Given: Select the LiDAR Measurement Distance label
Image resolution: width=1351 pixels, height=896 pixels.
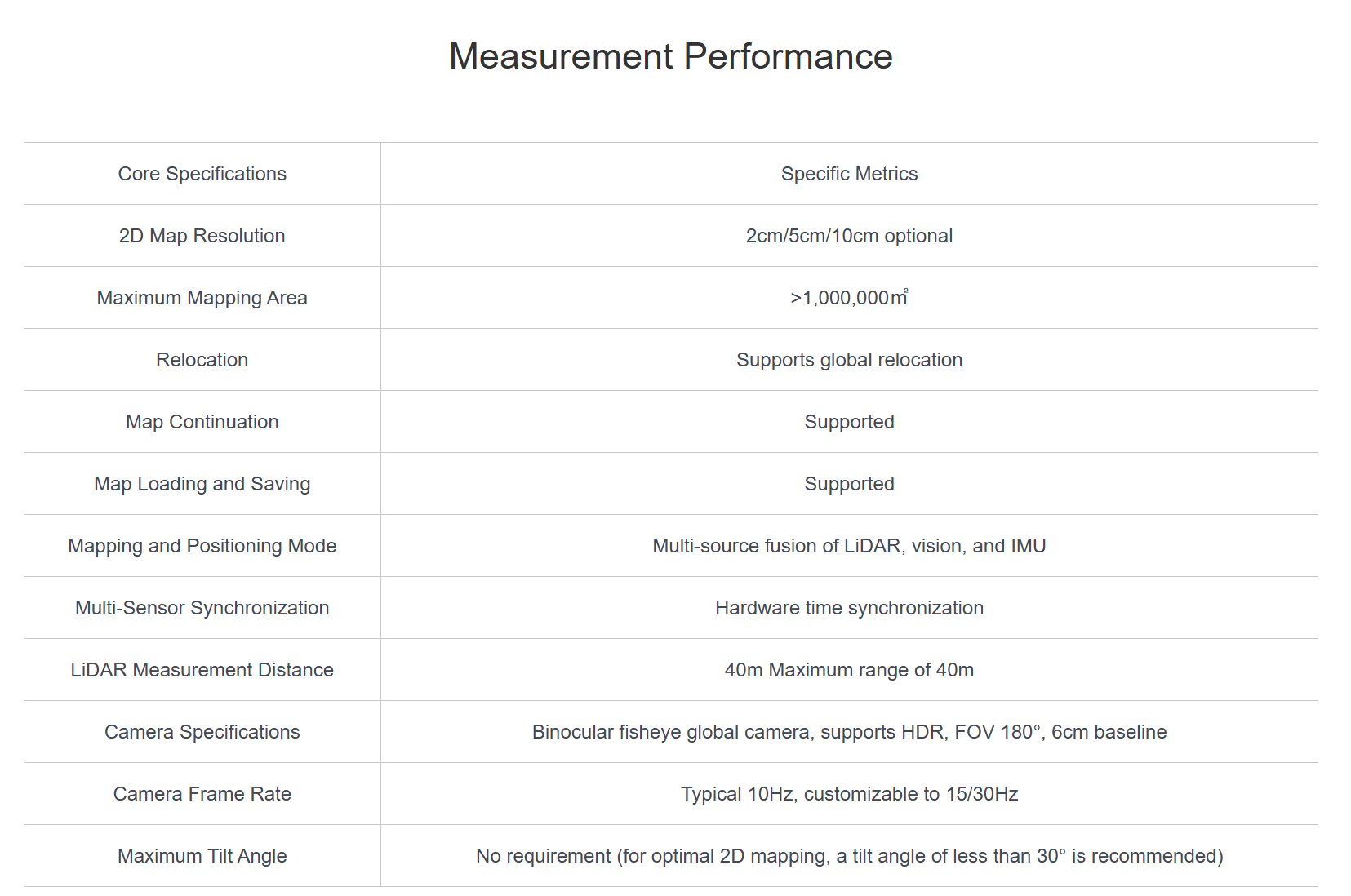Looking at the screenshot, I should [202, 670].
